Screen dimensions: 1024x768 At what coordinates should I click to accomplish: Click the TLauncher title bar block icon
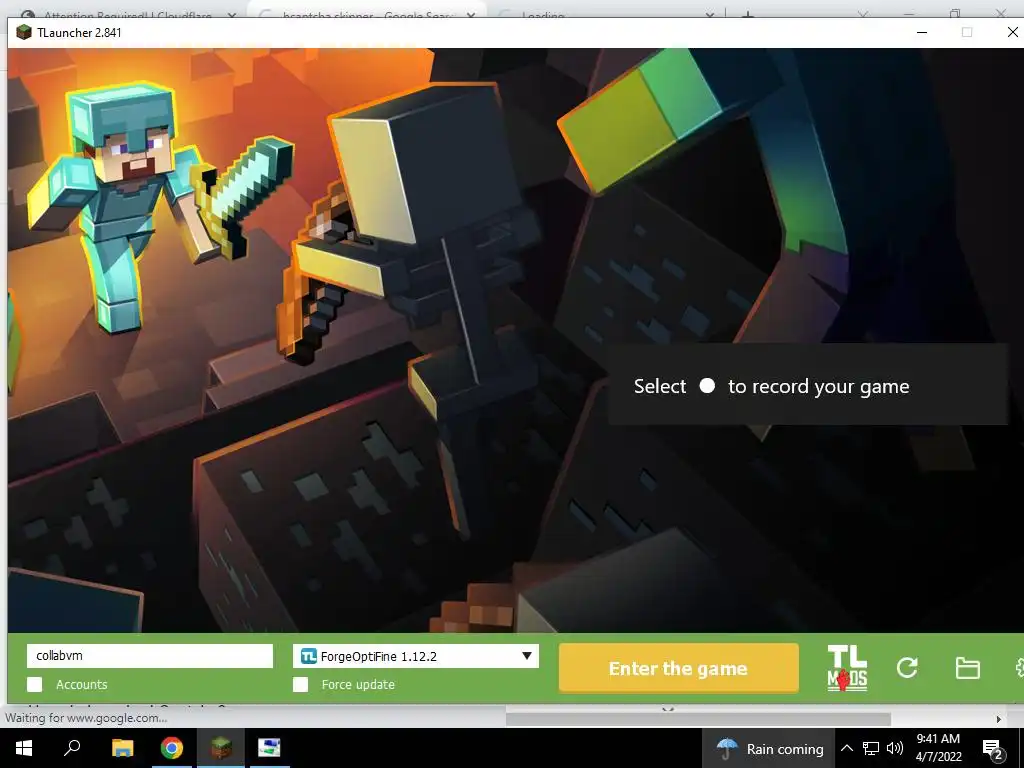pos(24,33)
